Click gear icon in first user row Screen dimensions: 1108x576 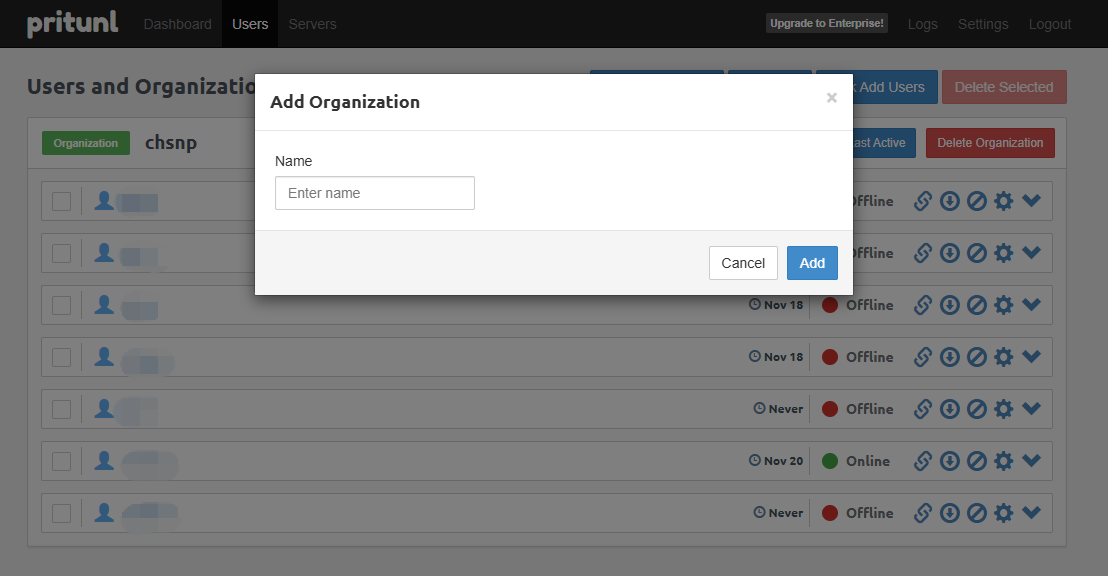click(x=1004, y=201)
